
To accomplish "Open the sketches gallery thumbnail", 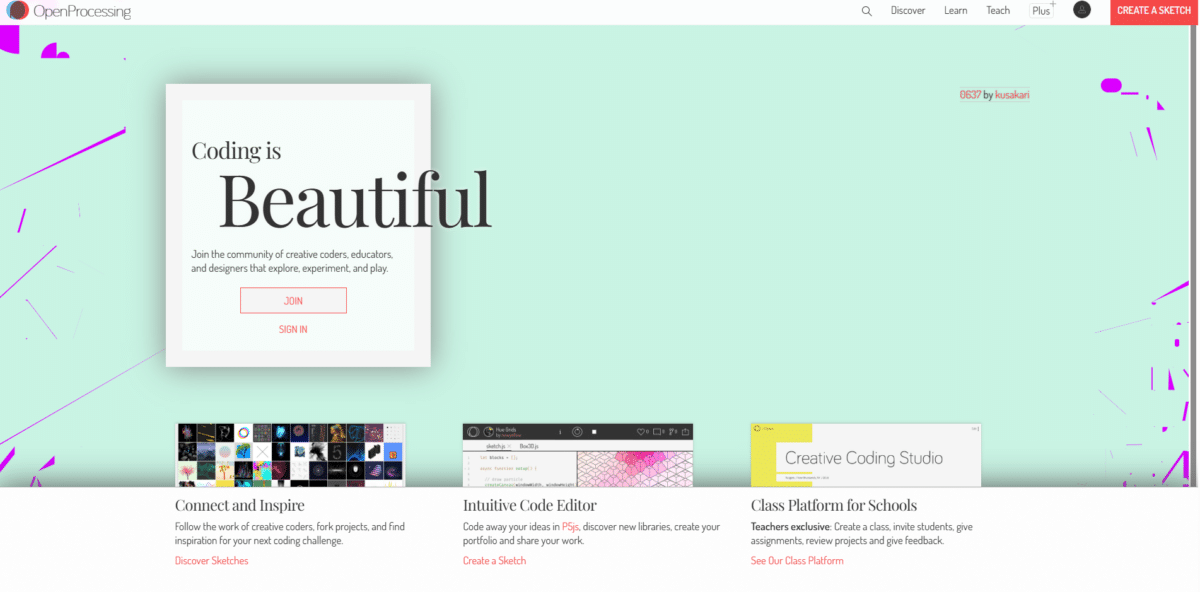I will [x=290, y=455].
